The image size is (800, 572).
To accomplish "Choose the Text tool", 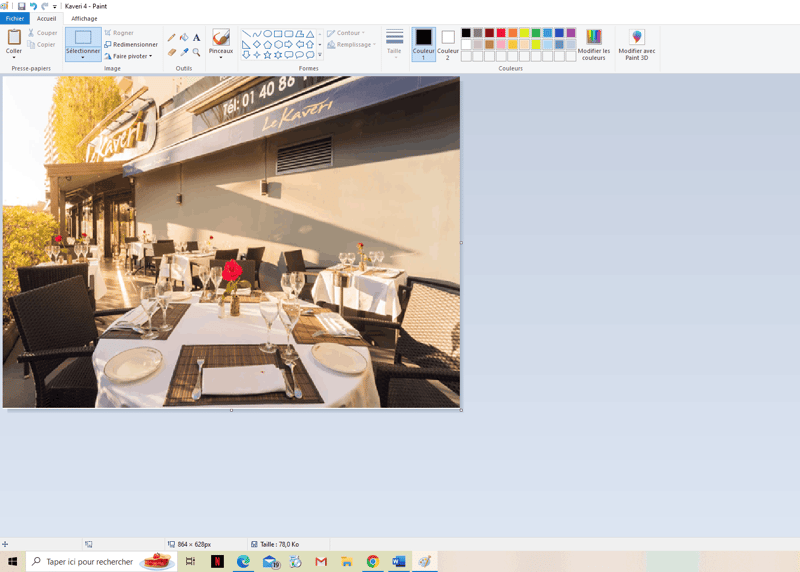I will pyautogui.click(x=196, y=38).
